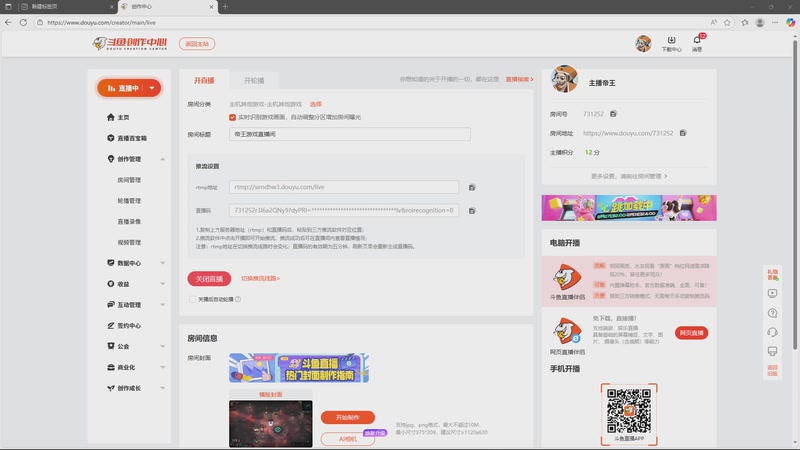This screenshot has width=800, height=450.
Task: Click the AI camera button
Action: pos(347,439)
